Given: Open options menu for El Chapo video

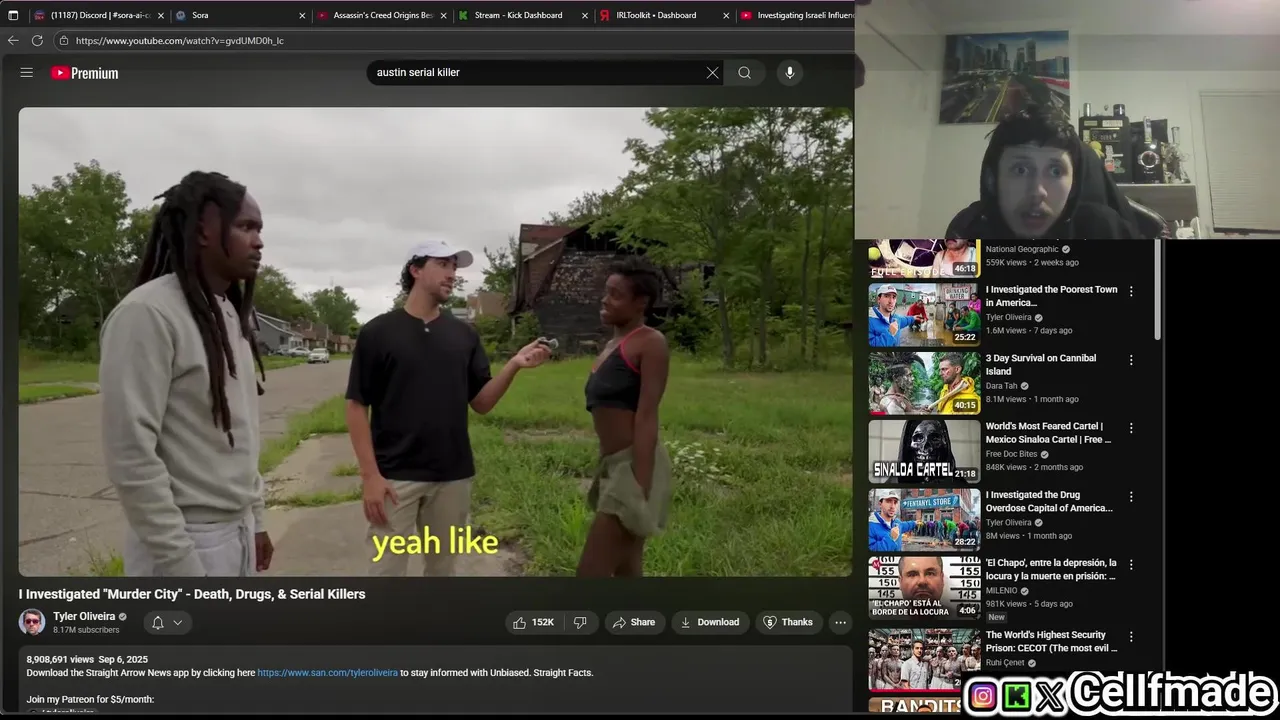Looking at the screenshot, I should [1131, 564].
